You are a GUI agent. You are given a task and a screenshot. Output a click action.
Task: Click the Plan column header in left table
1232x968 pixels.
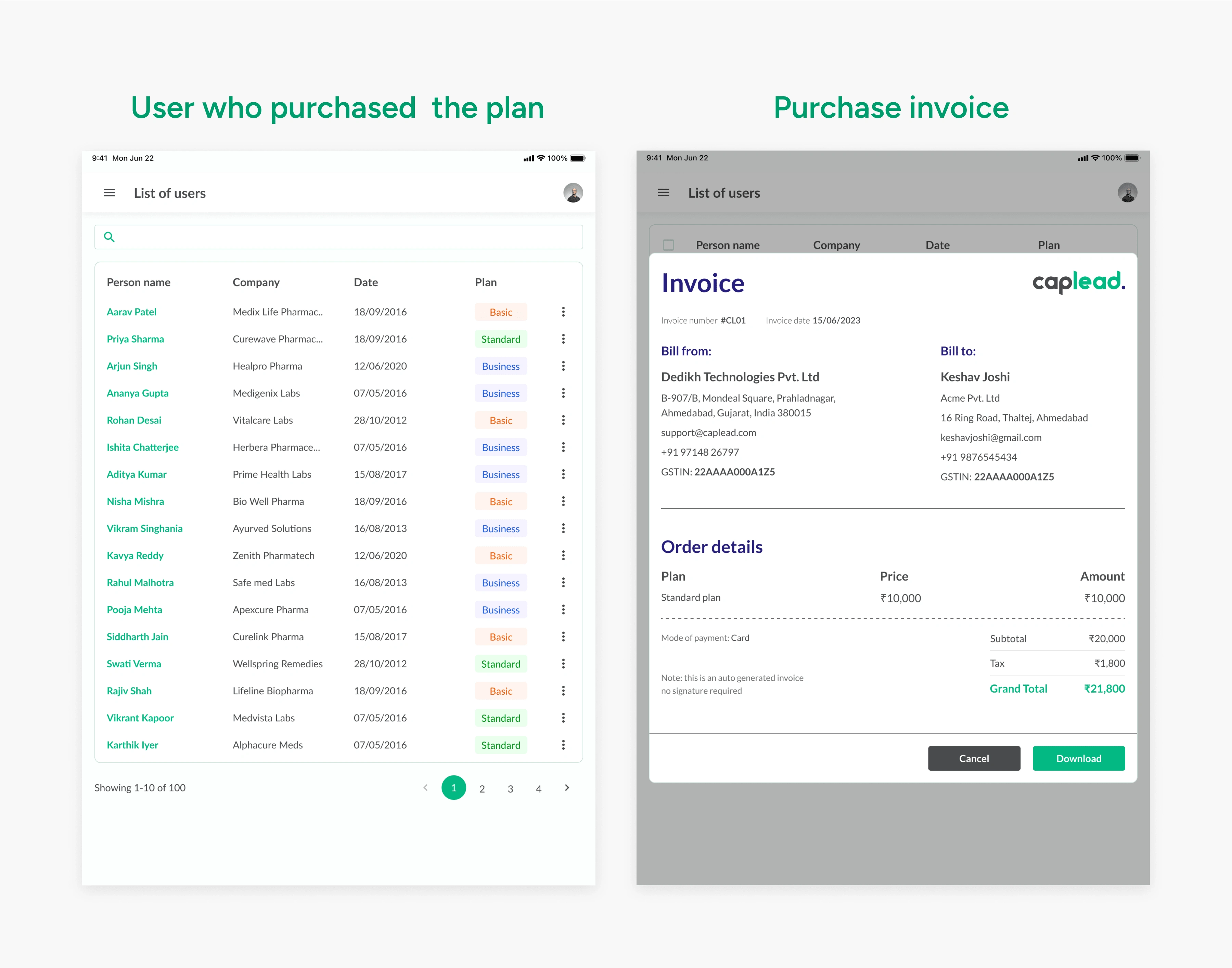click(485, 282)
